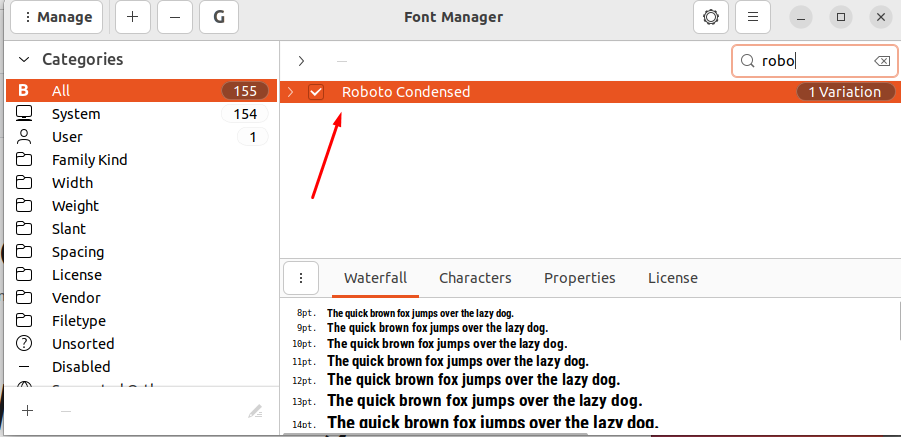Click the add fonts plus button in header

click(134, 17)
